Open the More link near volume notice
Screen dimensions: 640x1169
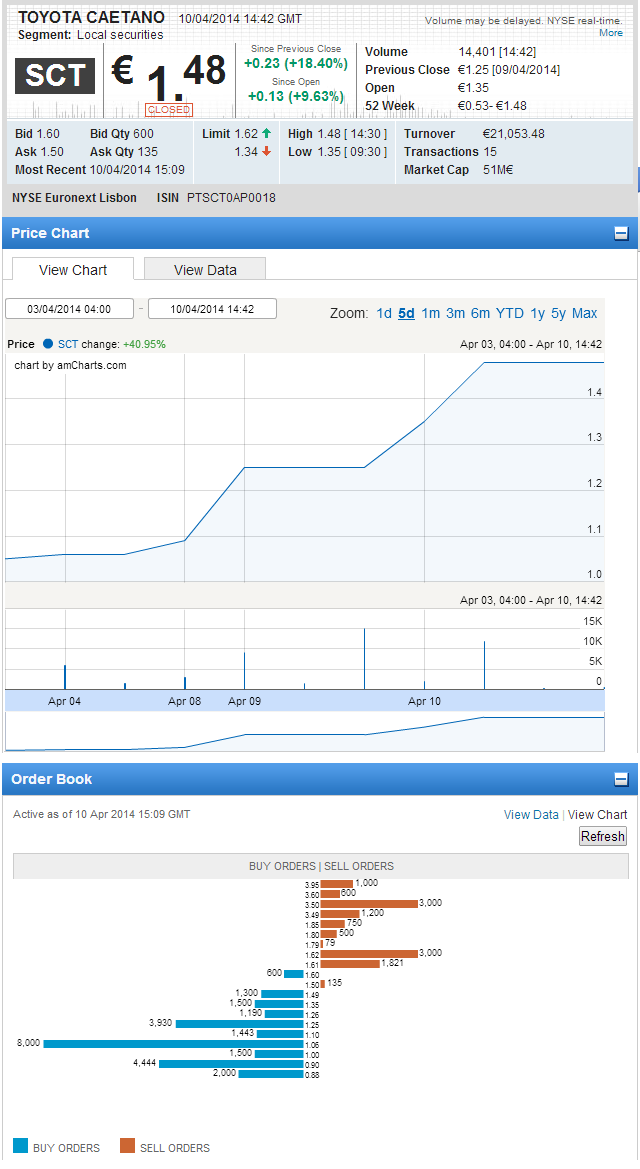tap(611, 33)
